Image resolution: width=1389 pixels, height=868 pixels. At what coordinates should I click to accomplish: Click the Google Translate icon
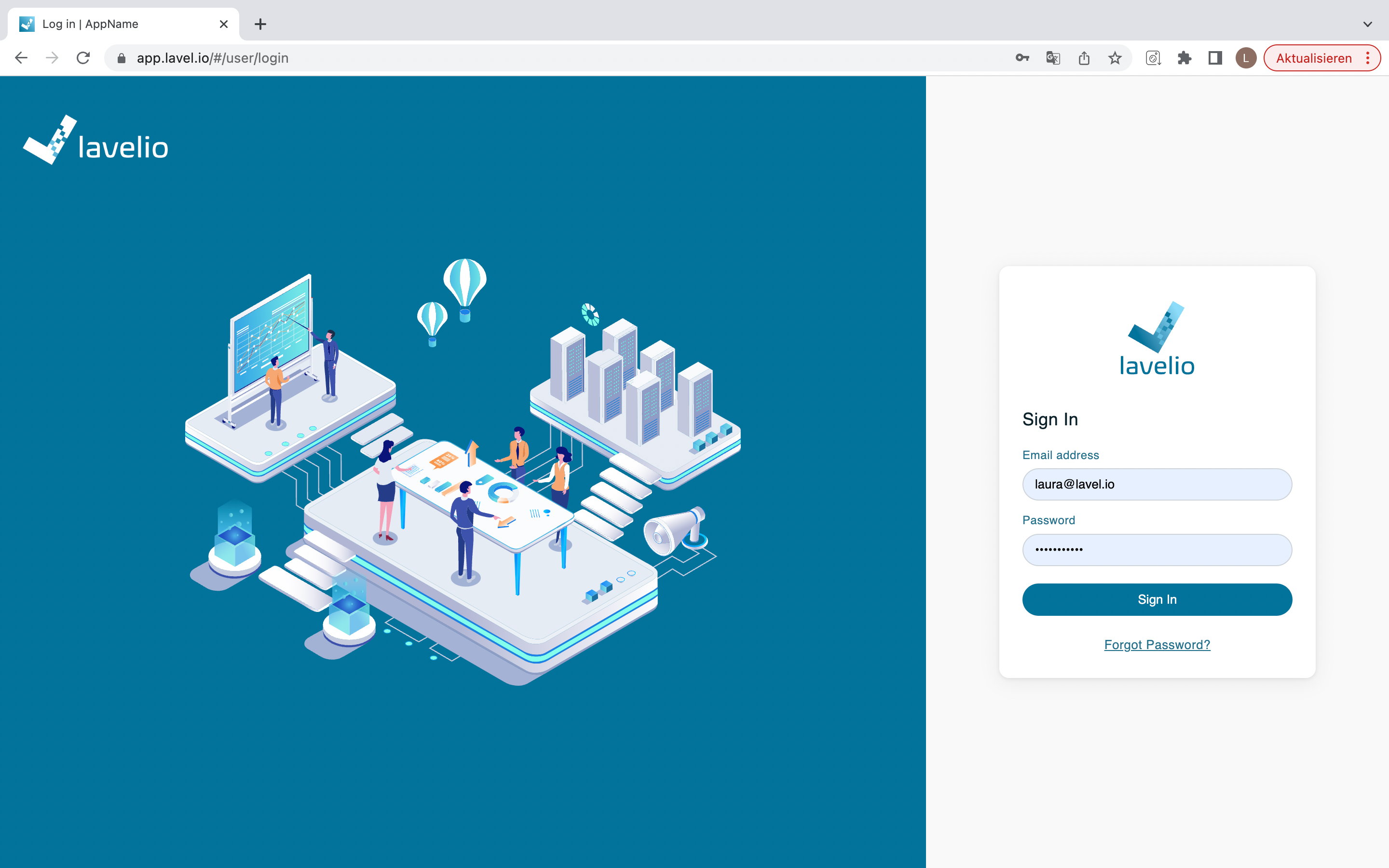[x=1053, y=58]
